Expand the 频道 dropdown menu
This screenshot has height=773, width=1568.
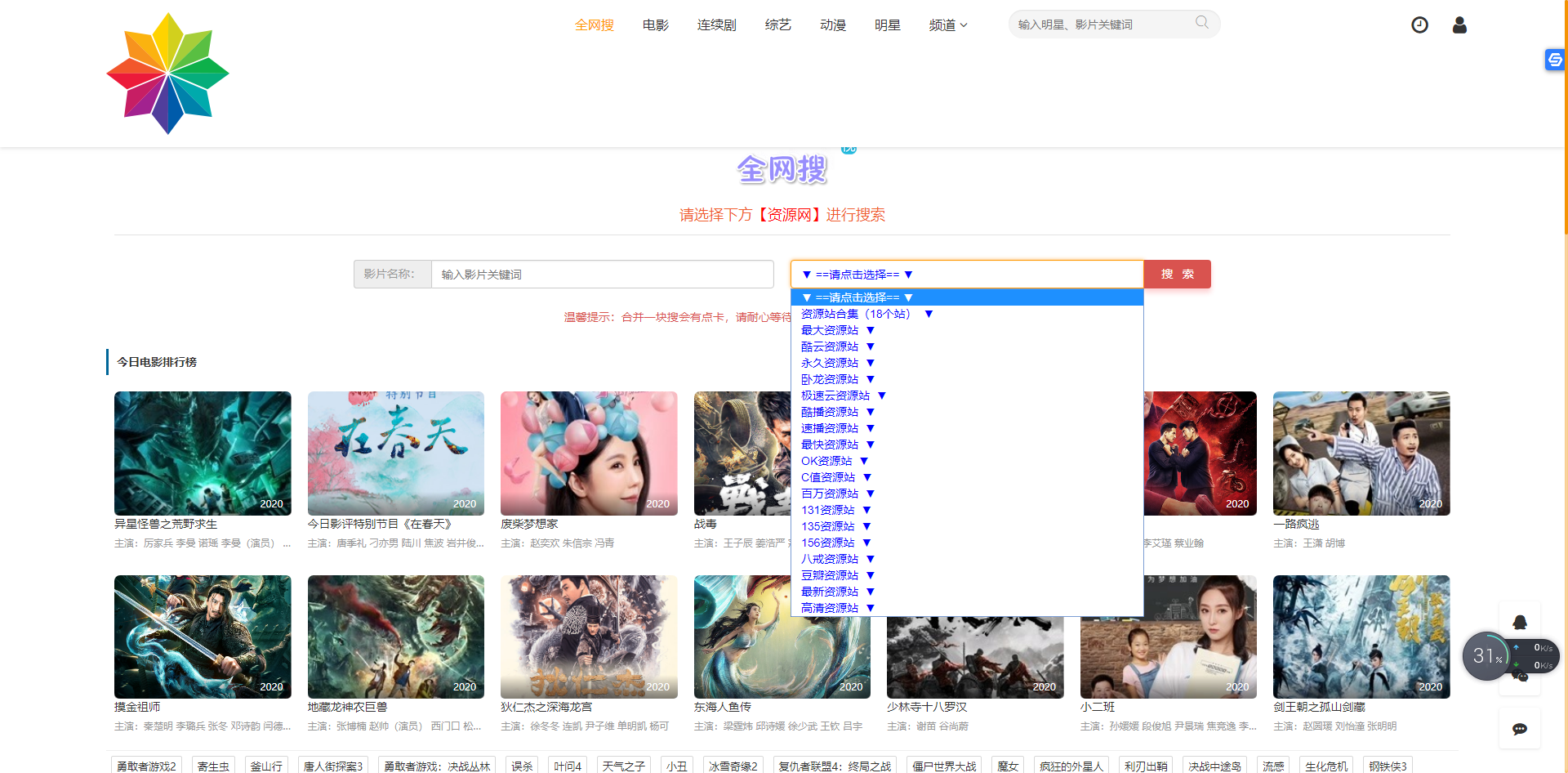[947, 25]
